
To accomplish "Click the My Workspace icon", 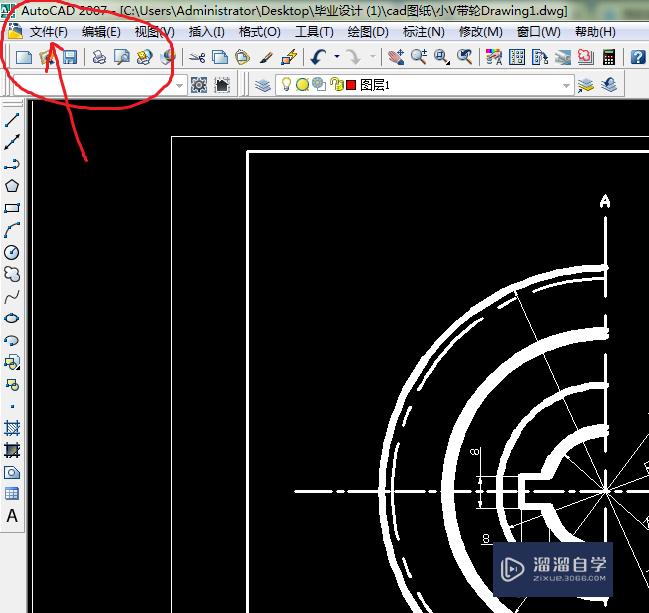I will pyautogui.click(x=222, y=85).
